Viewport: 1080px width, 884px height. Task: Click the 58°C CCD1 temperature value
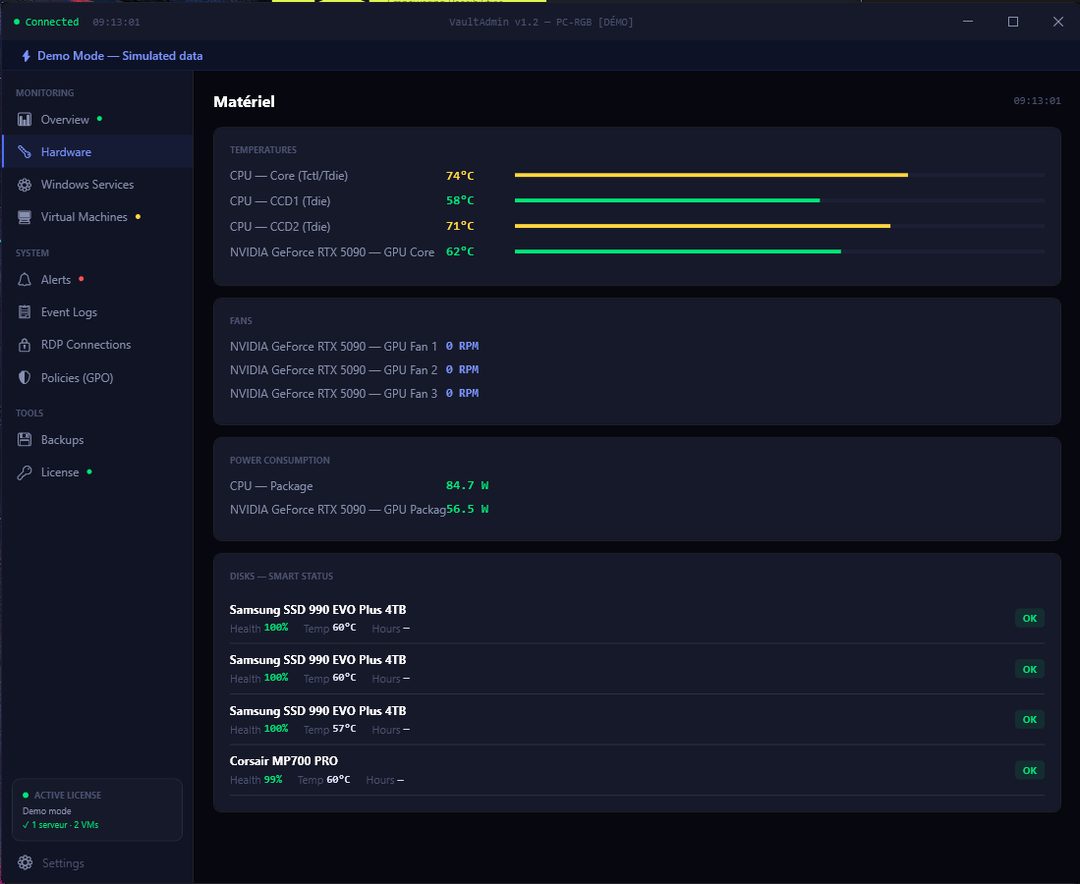(459, 201)
